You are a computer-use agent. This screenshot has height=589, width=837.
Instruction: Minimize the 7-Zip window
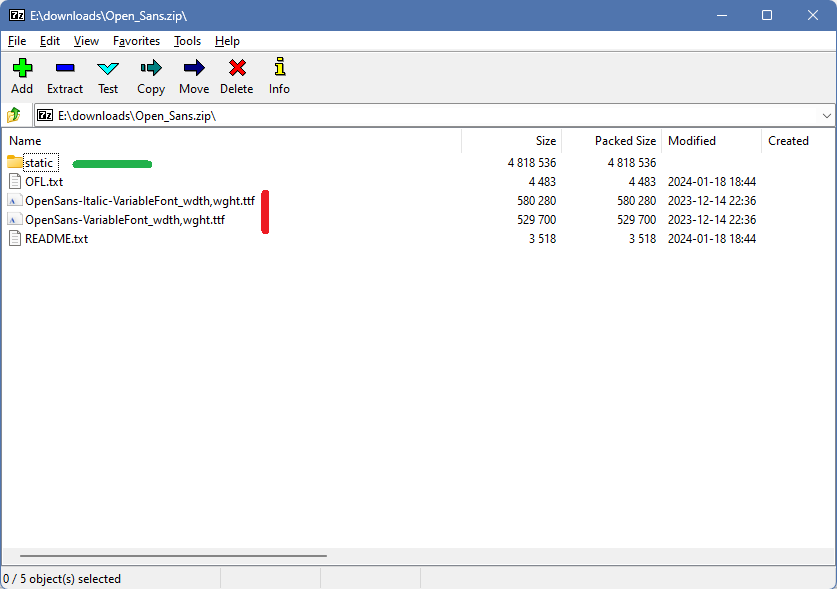point(722,15)
